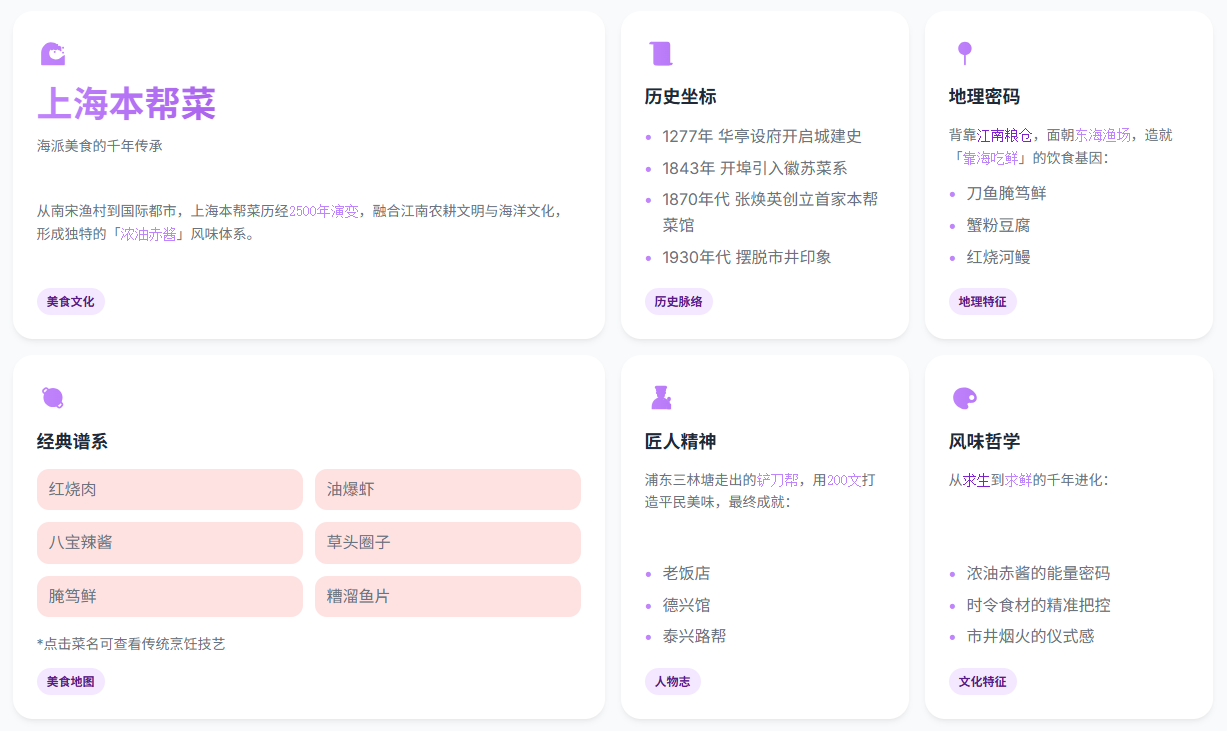Viewport: 1227px width, 731px height.
Task: Click the 江南粮仓 highlighted text
Action: point(1005,135)
